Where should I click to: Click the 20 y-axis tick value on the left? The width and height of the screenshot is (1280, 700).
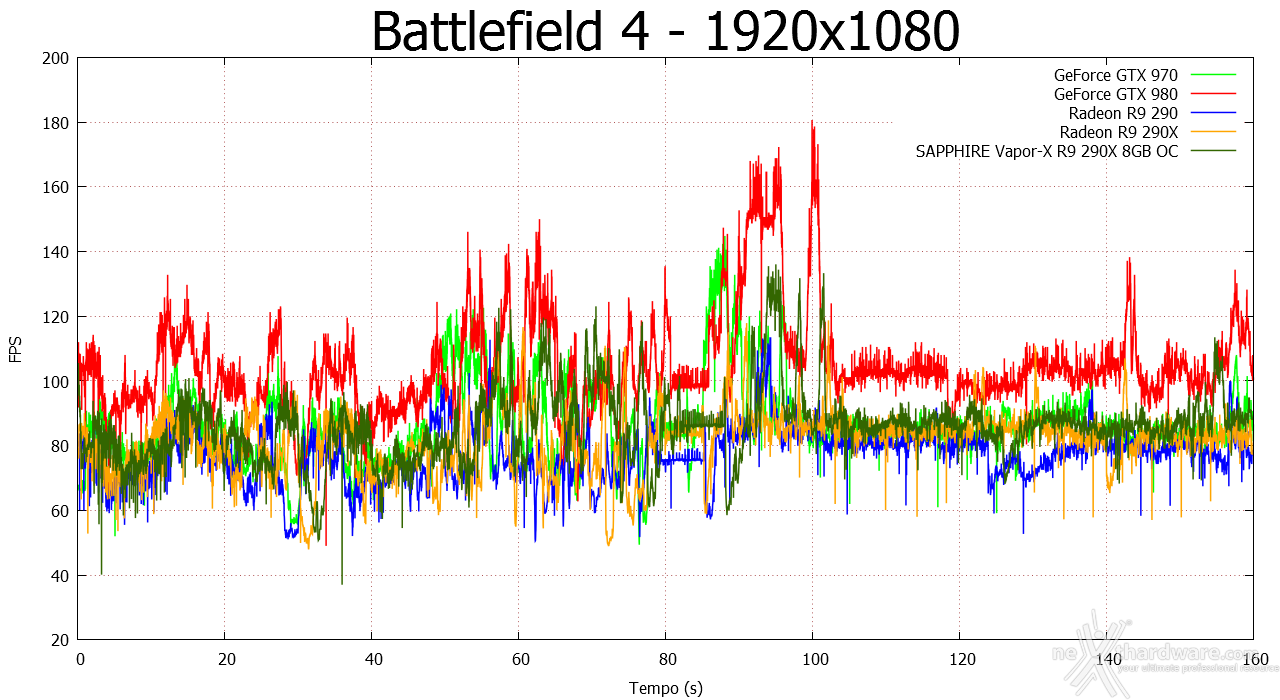pyautogui.click(x=60, y=640)
